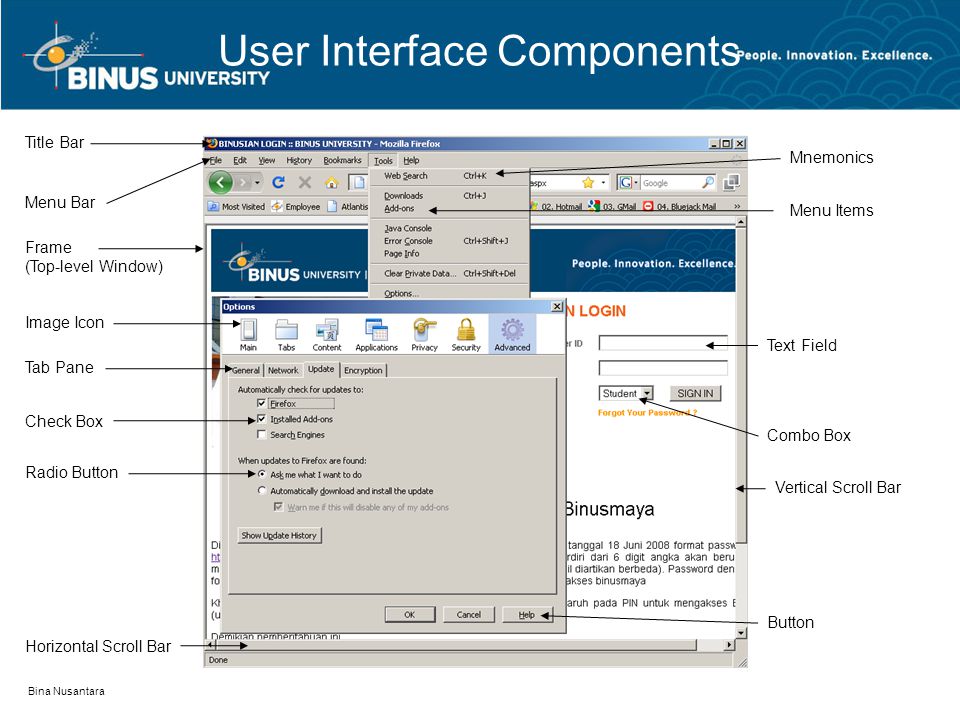Screen dimensions: 960x720
Task: Switch to the General tab
Action: coord(246,370)
